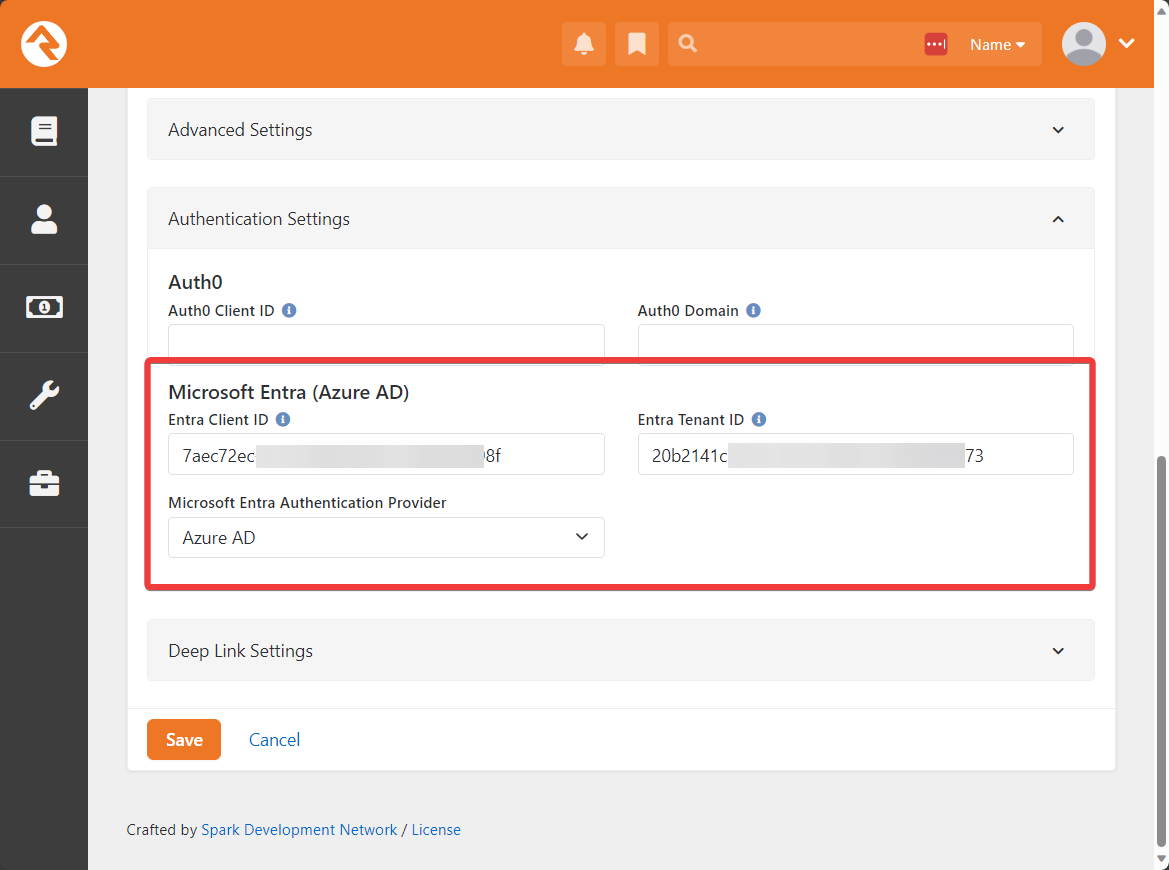Image resolution: width=1169 pixels, height=870 pixels.
Task: Click the Rock RMS logo icon
Action: click(44, 44)
